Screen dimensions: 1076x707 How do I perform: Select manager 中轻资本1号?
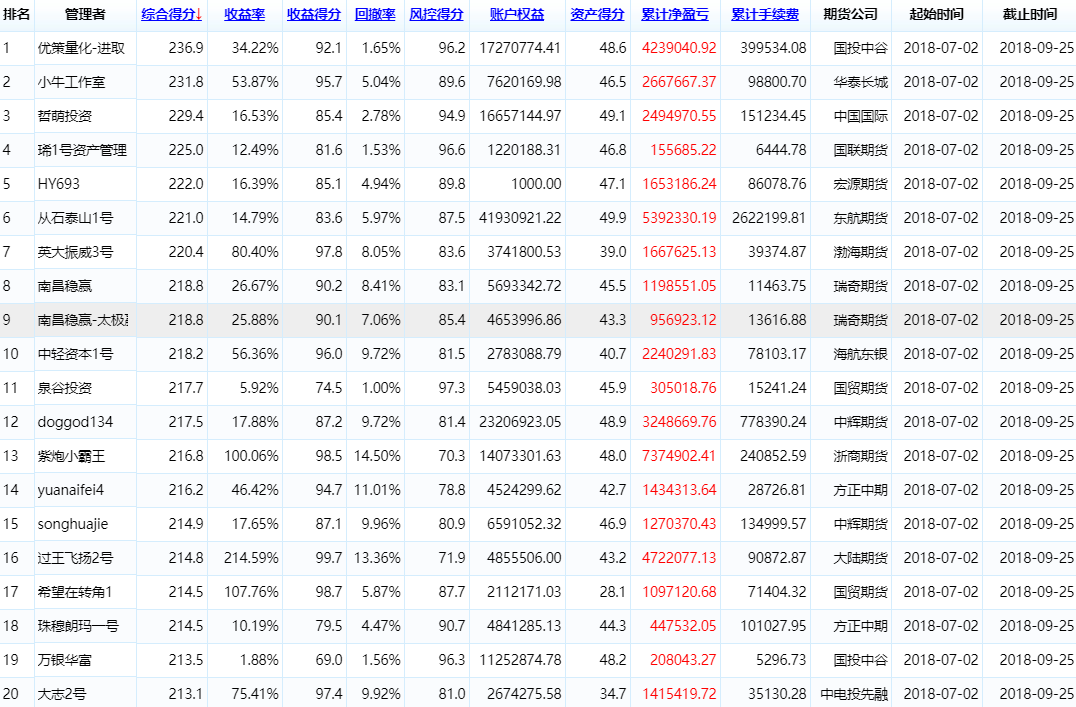click(75, 354)
